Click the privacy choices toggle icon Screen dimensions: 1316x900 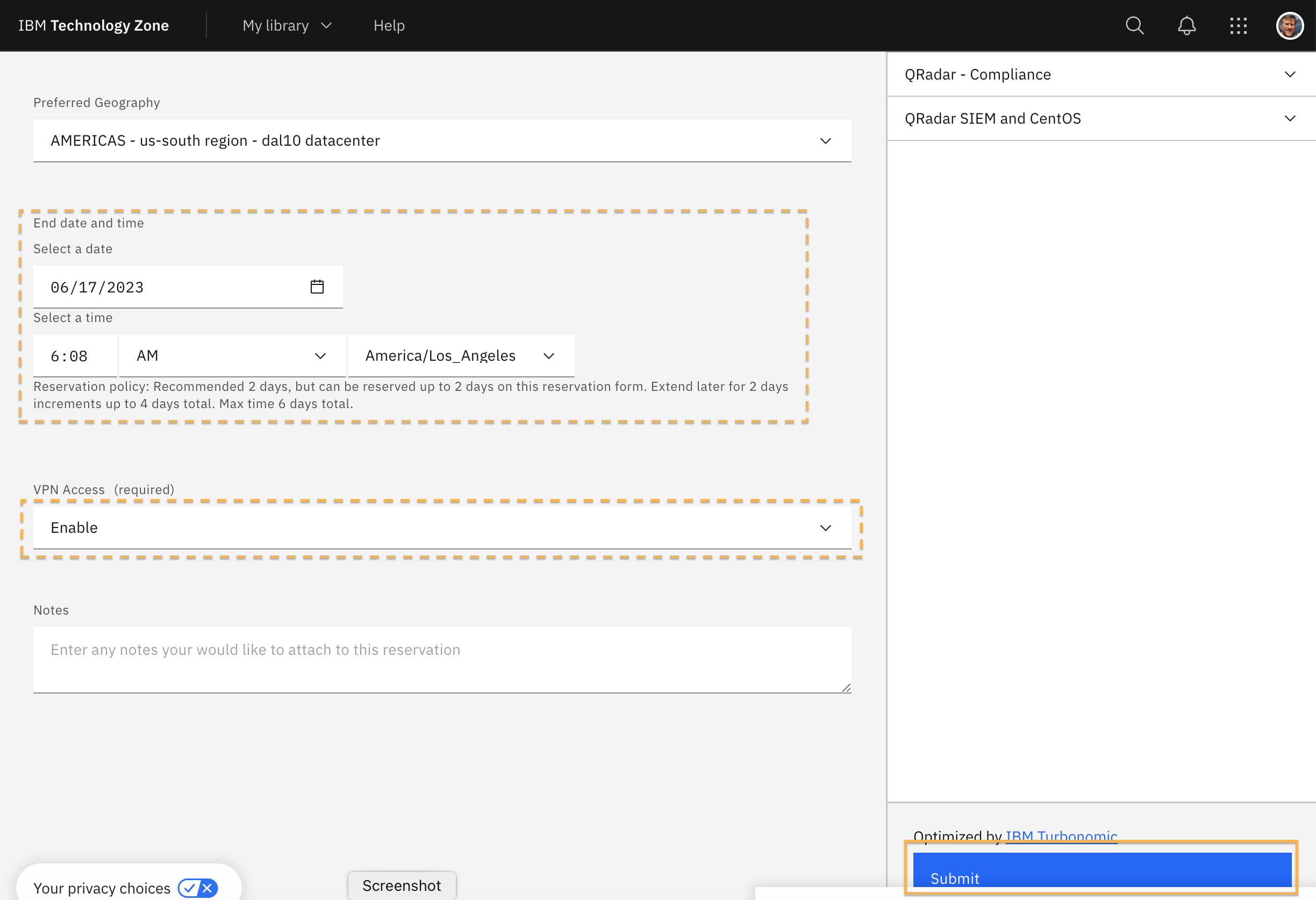pos(198,888)
